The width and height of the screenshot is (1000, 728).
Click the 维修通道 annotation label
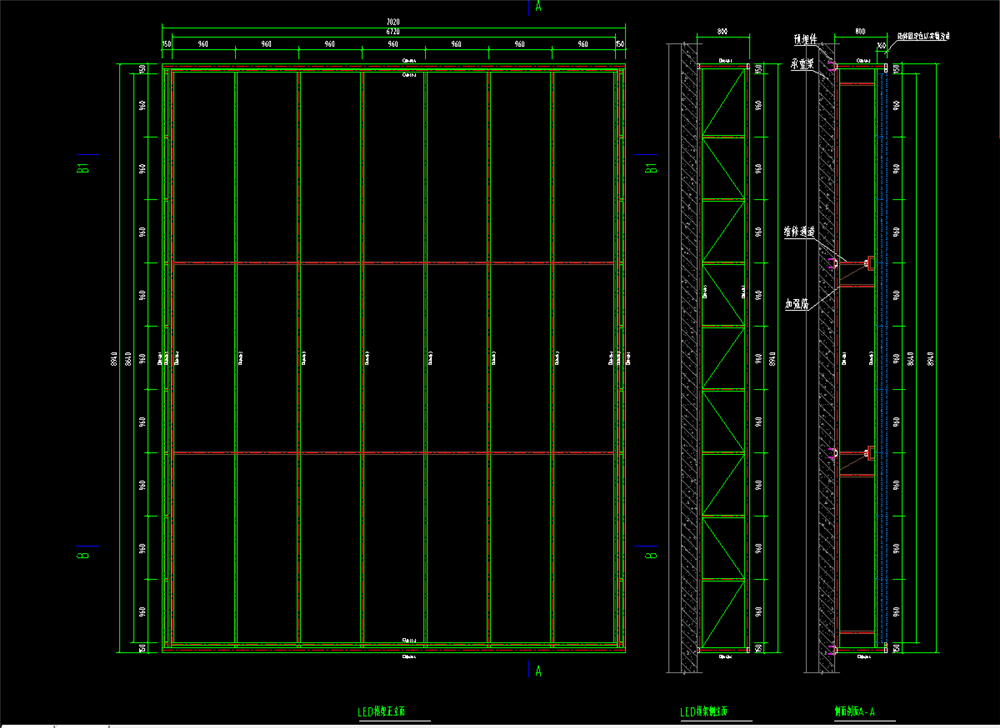799,232
